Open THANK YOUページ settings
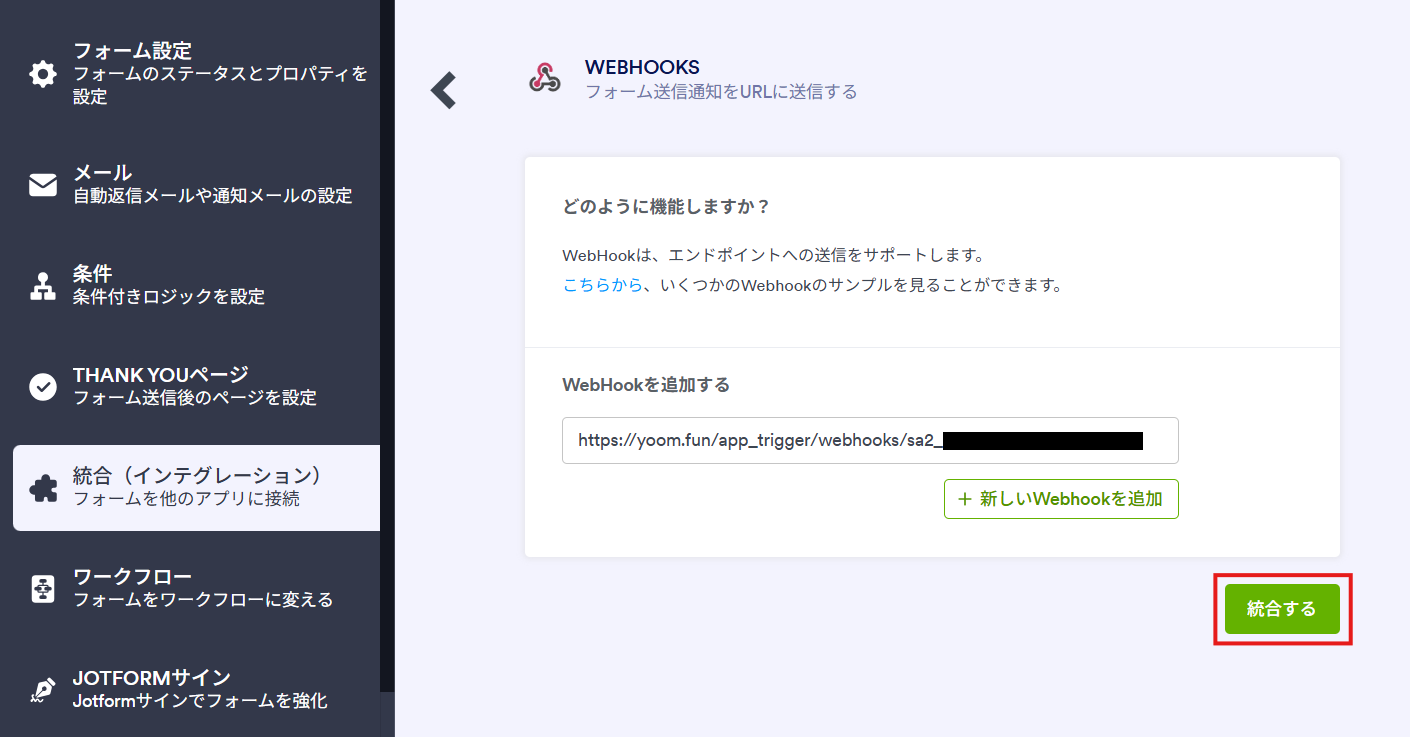Screen dimensions: 1410x737 (196, 387)
